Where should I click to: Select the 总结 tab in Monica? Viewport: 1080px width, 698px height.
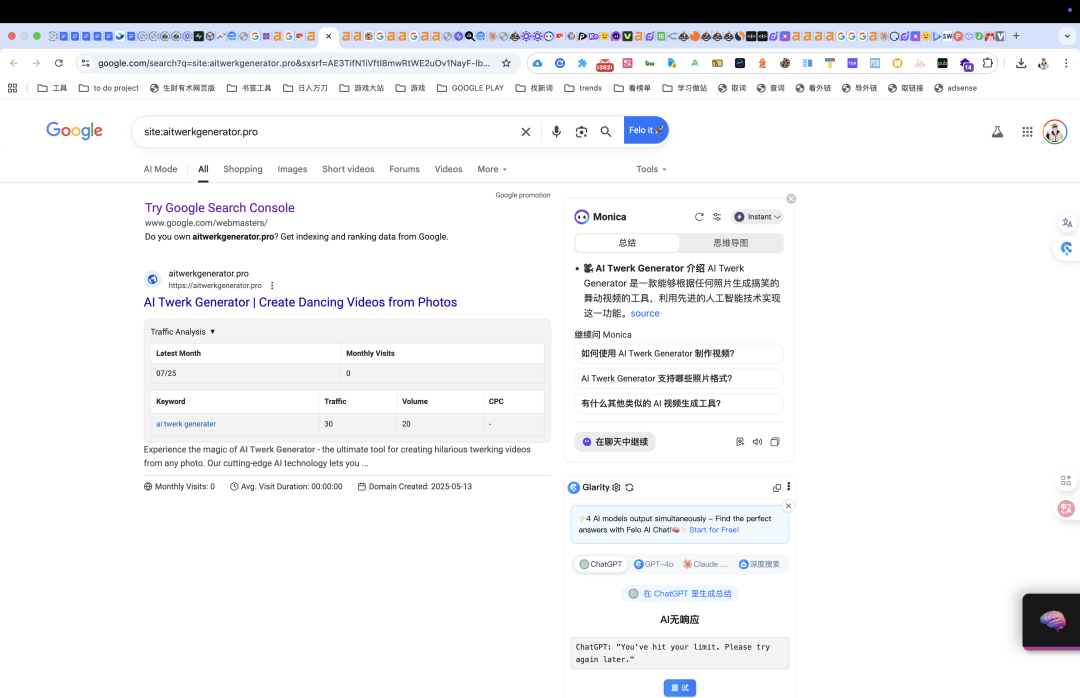[627, 243]
